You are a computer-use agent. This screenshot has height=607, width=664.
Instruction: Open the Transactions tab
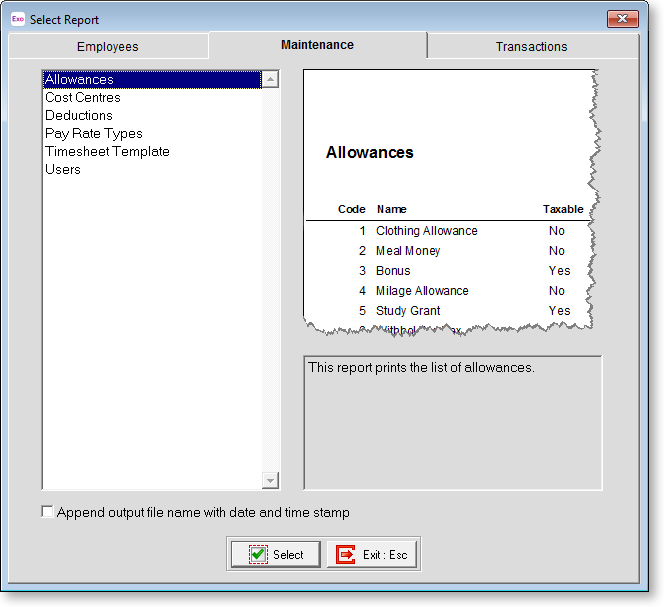pos(531,47)
